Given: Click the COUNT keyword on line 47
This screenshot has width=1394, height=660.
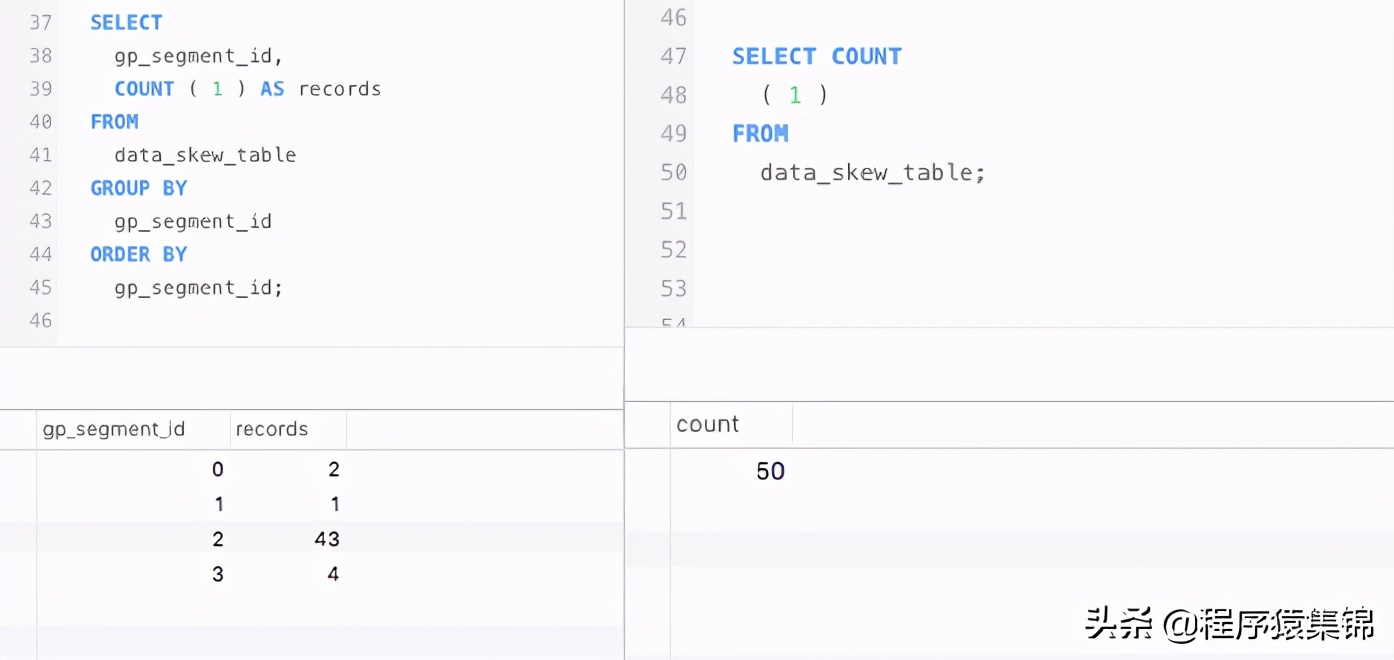Looking at the screenshot, I should (866, 57).
